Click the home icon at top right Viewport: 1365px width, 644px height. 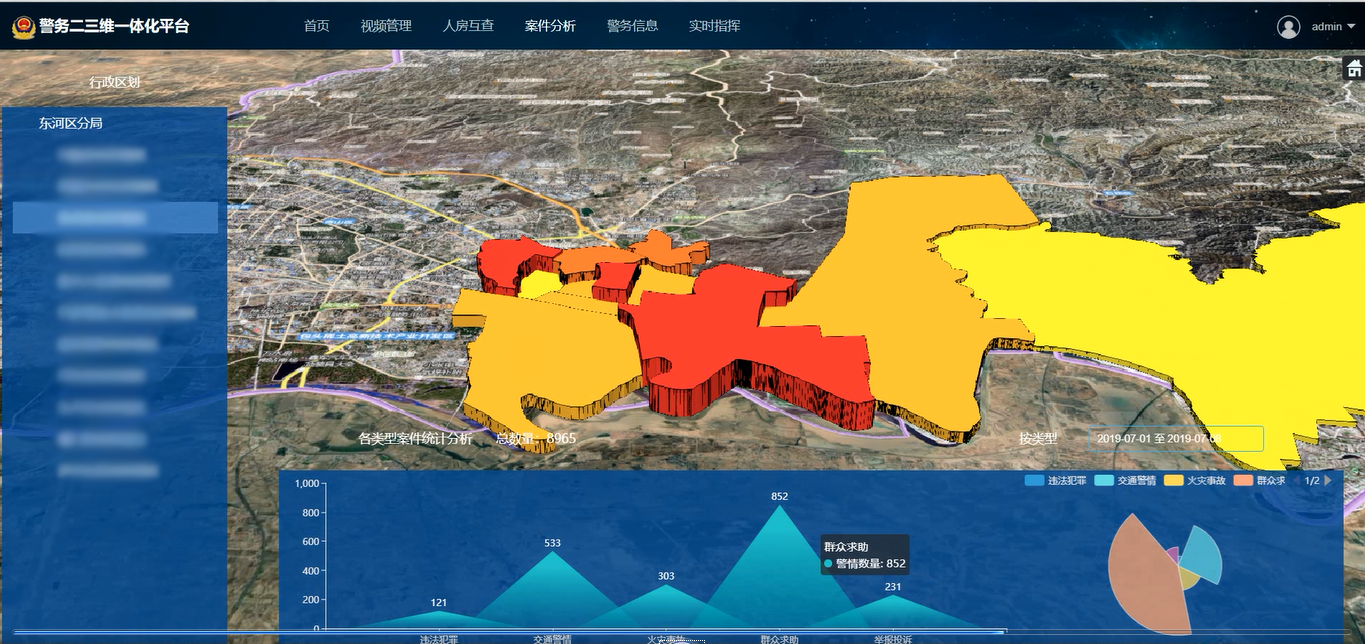[1354, 68]
